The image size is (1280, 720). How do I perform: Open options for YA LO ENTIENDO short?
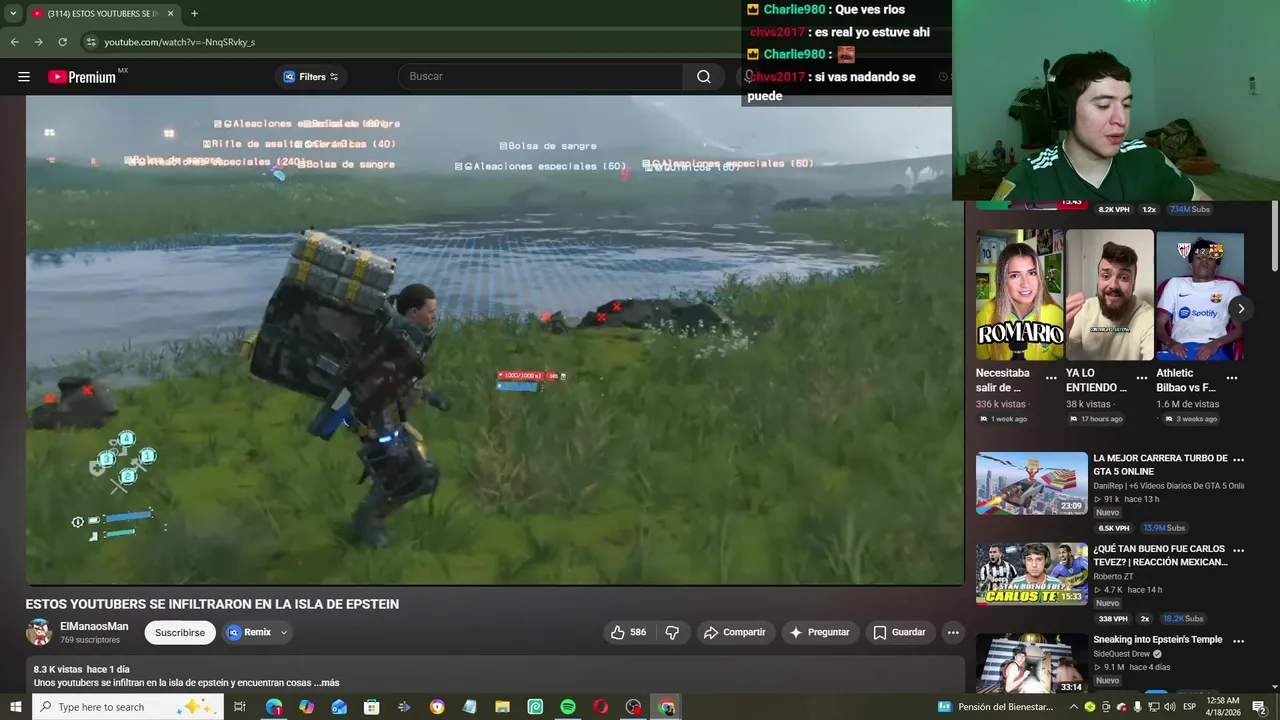pyautogui.click(x=1142, y=378)
